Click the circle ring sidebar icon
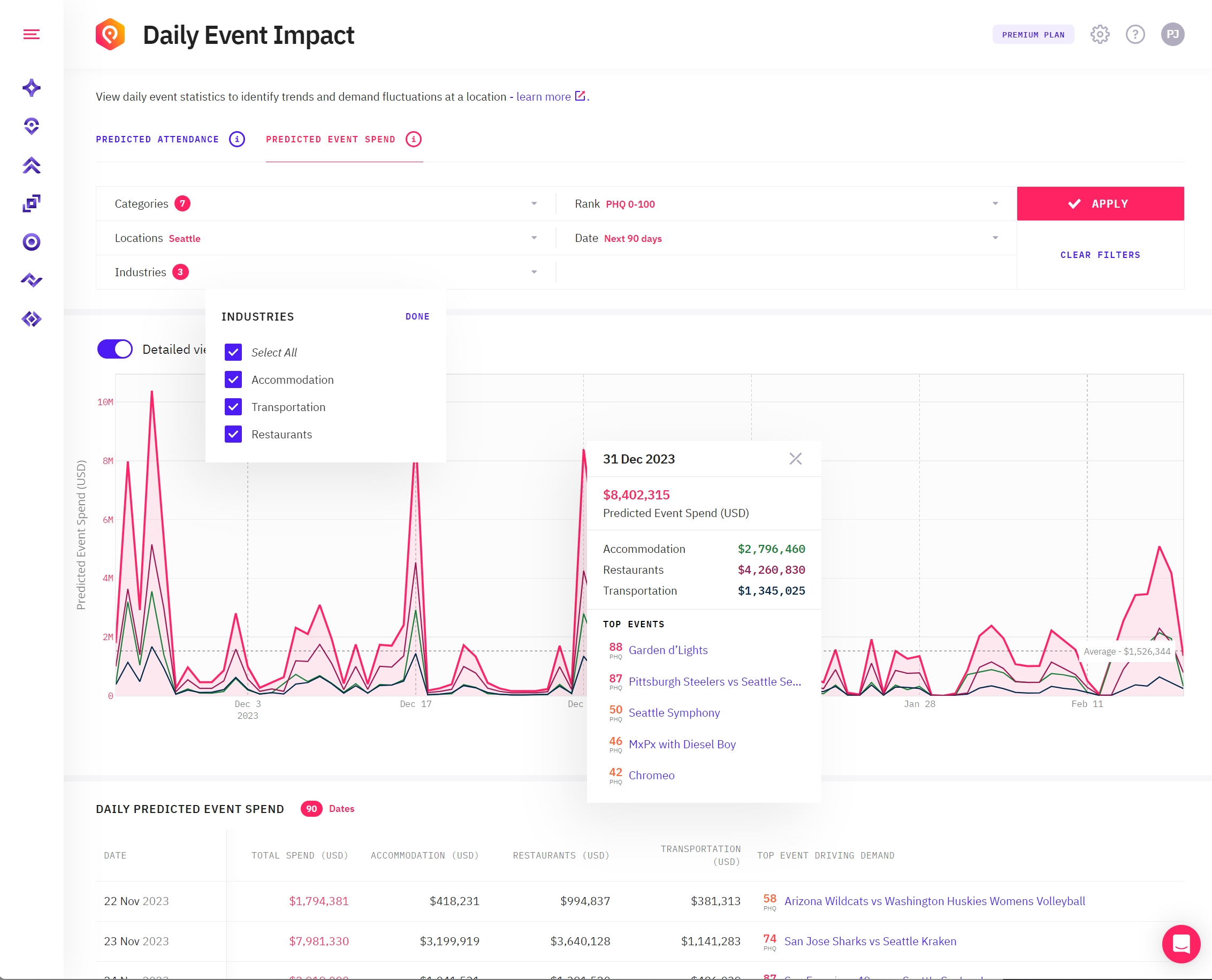Image resolution: width=1212 pixels, height=980 pixels. click(x=32, y=242)
